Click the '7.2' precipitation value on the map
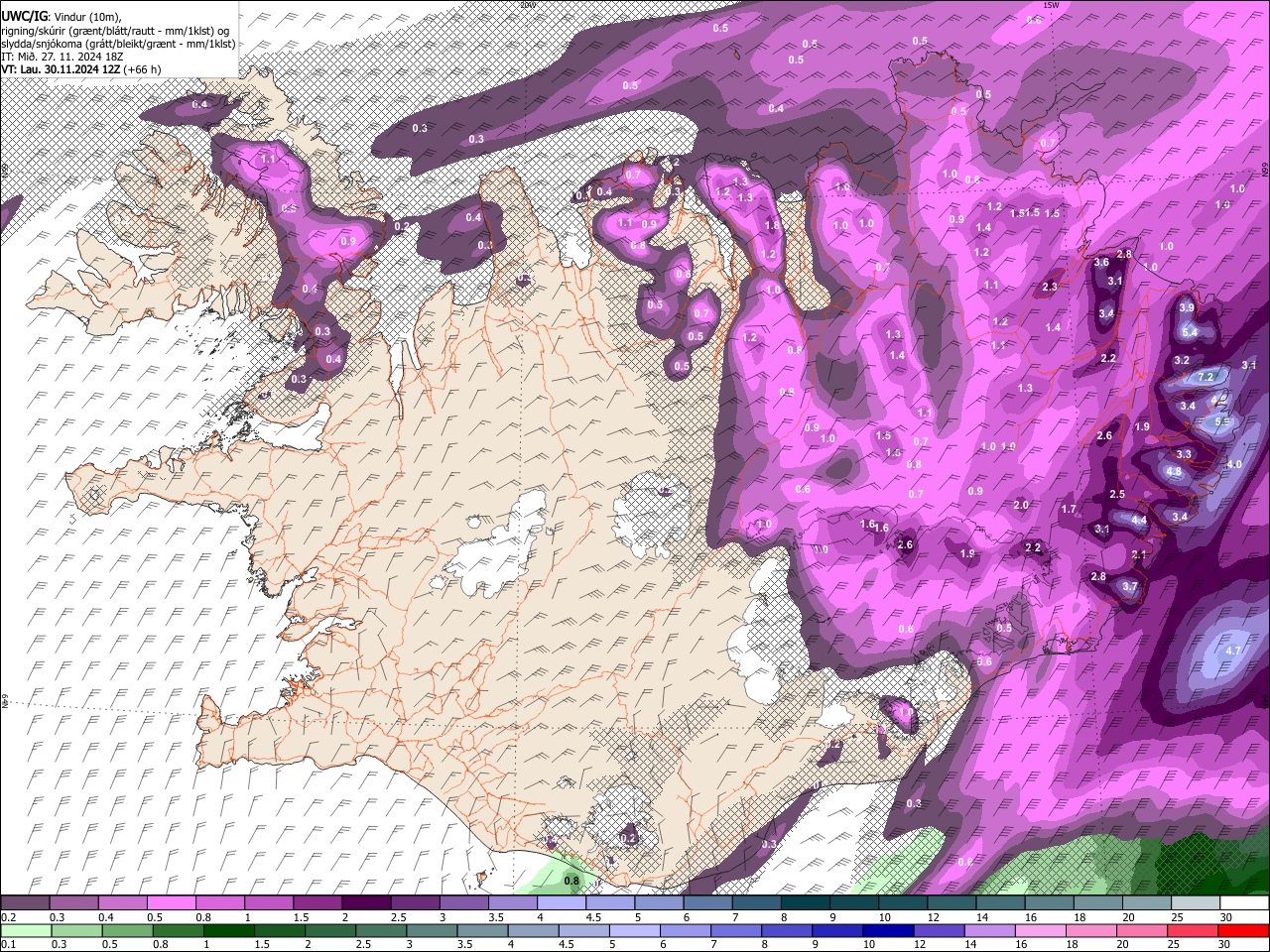 [1206, 378]
